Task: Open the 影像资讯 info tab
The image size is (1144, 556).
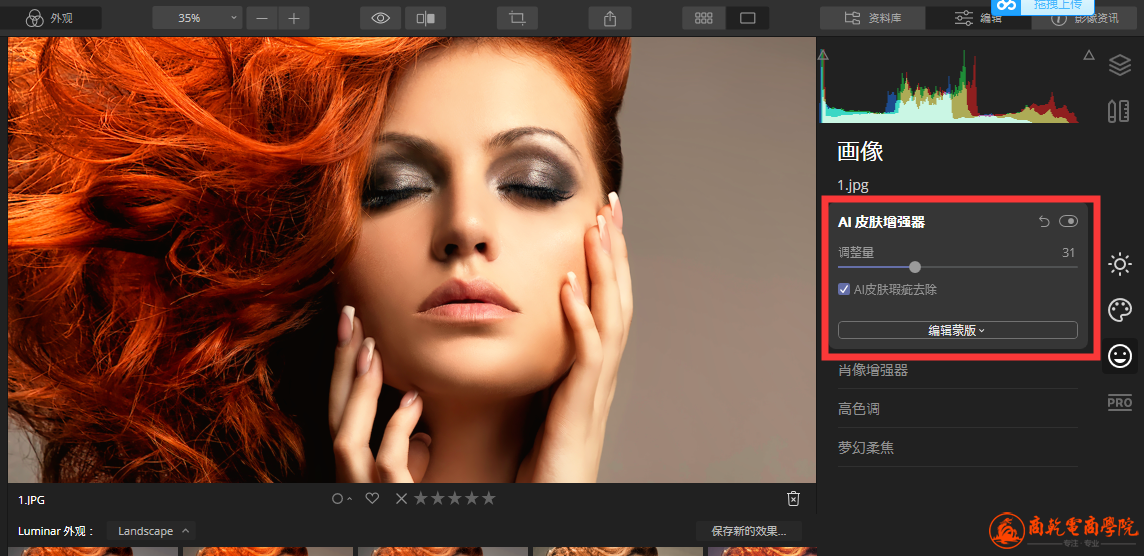Action: pos(1084,18)
